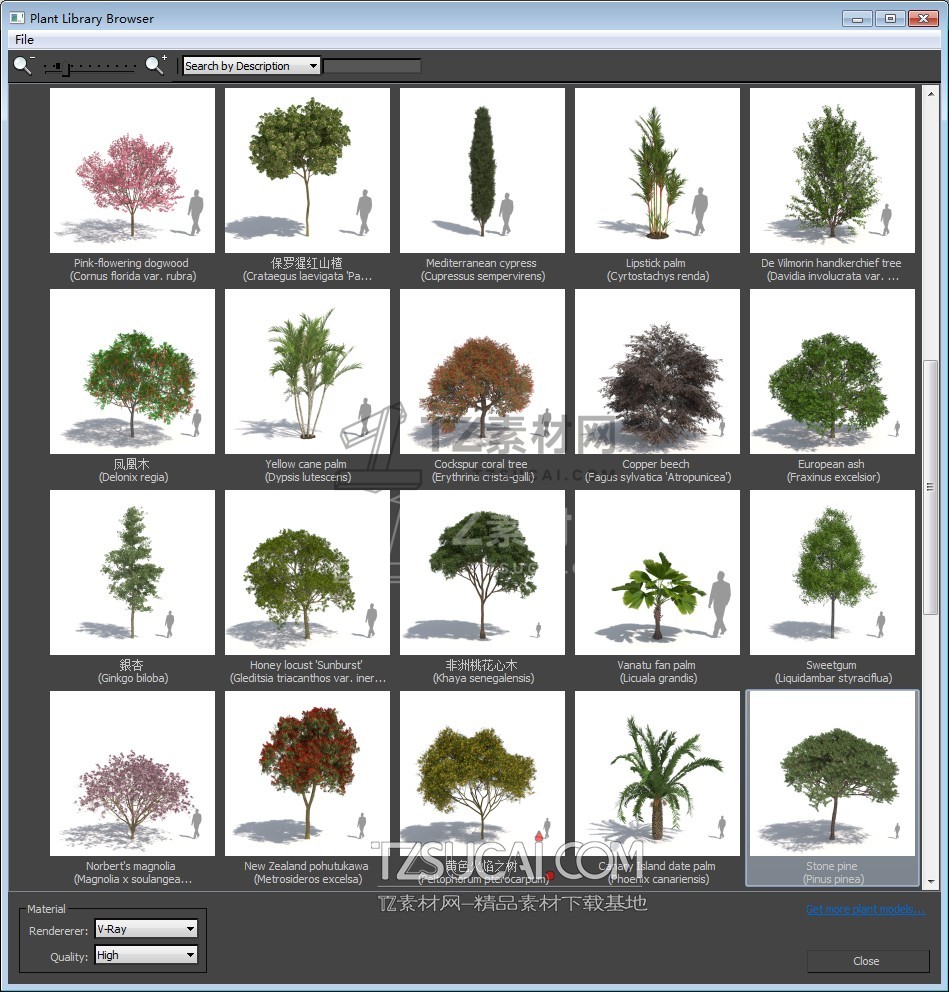
Task: Click the (Liquidambar styraciflua) label text
Action: [x=833, y=678]
